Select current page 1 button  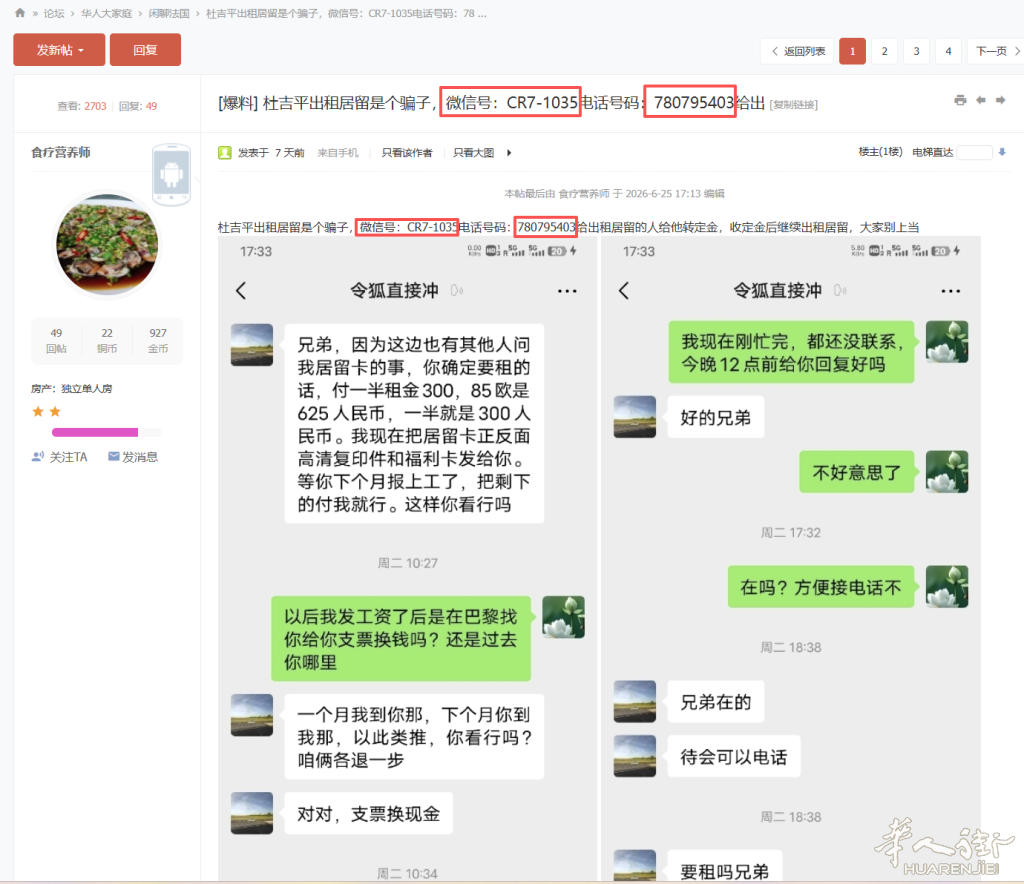(x=852, y=51)
